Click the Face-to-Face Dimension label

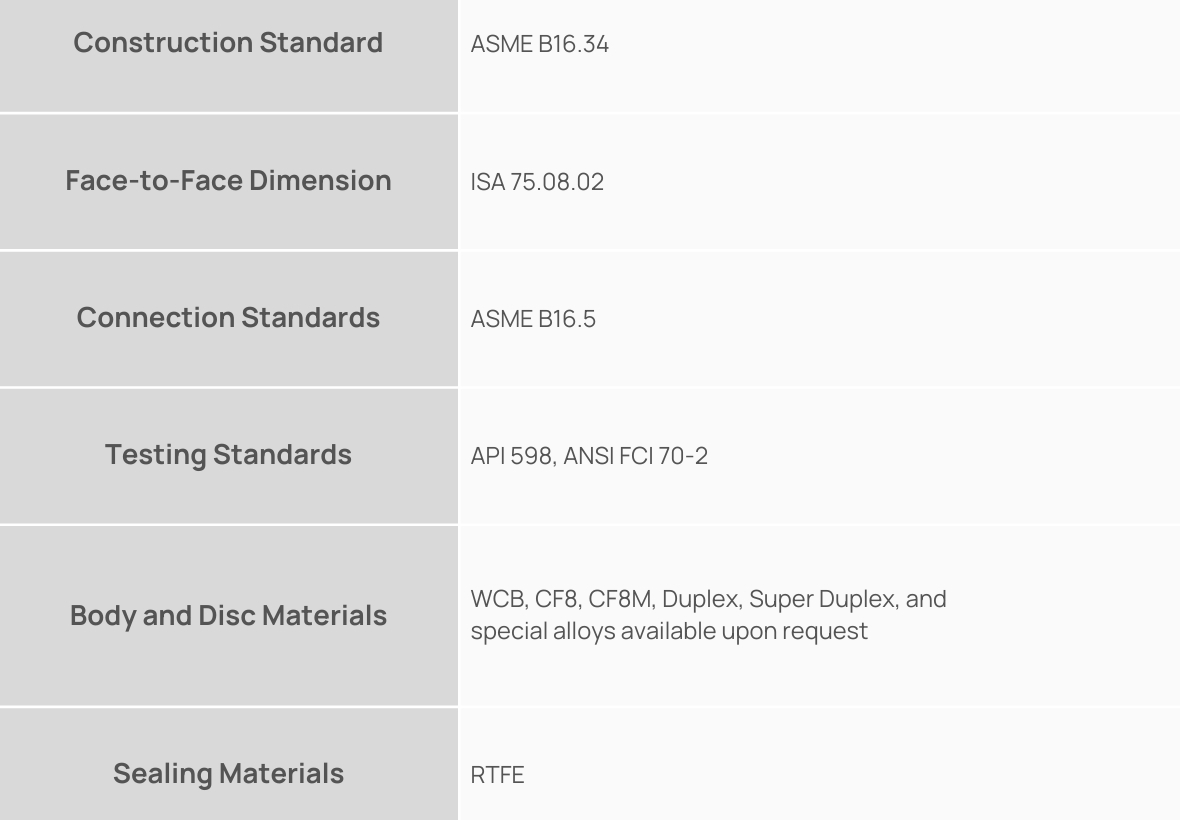[x=228, y=181]
